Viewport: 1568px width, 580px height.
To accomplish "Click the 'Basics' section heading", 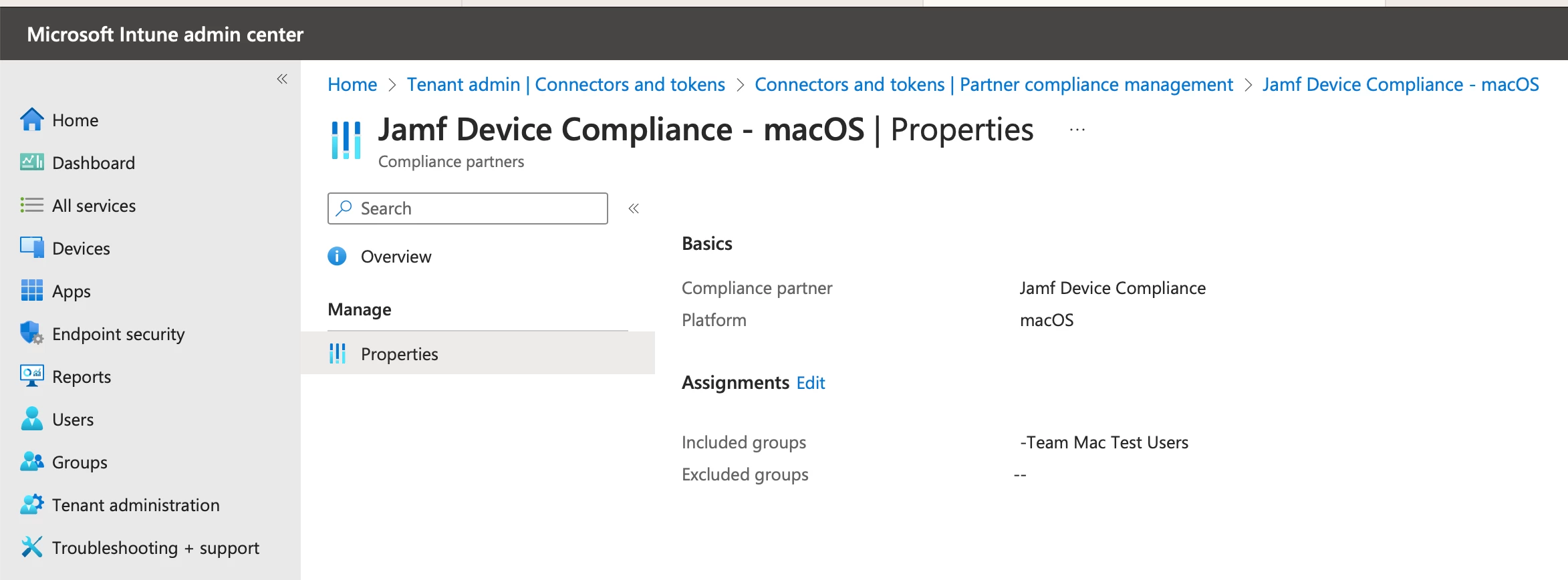I will (707, 244).
